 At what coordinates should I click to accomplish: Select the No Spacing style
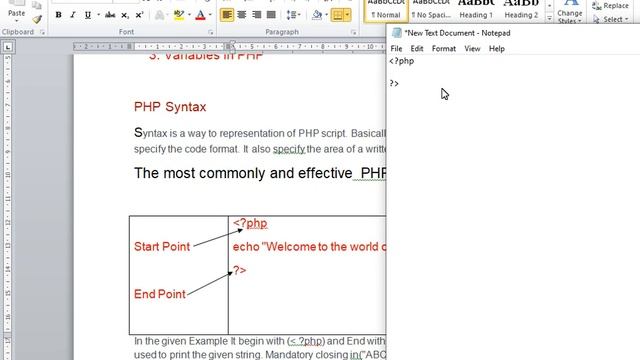point(431,11)
